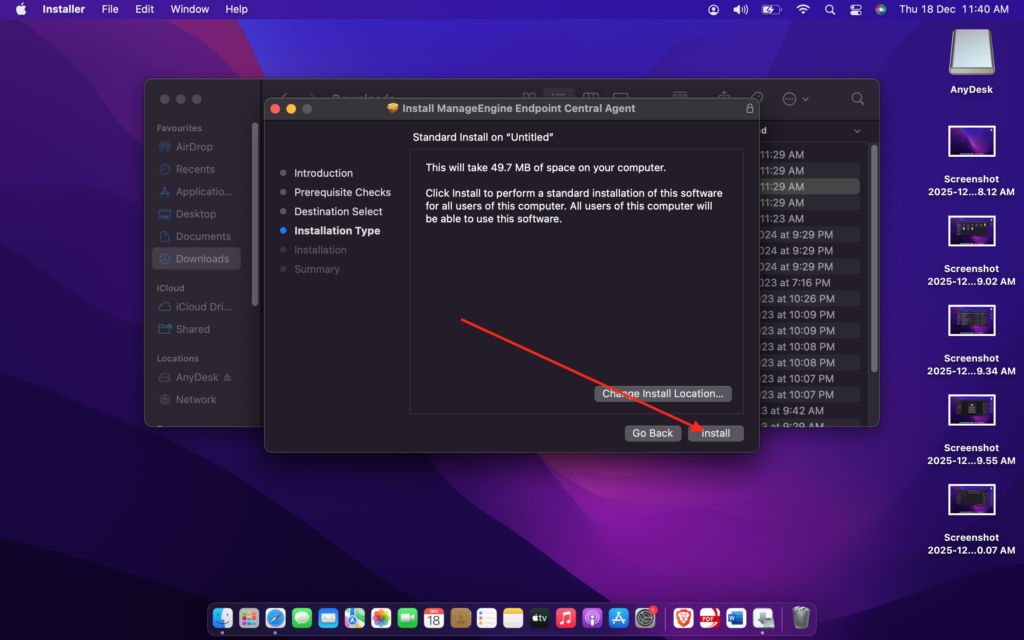Open Microsoft Word from the Dock

click(x=736, y=618)
